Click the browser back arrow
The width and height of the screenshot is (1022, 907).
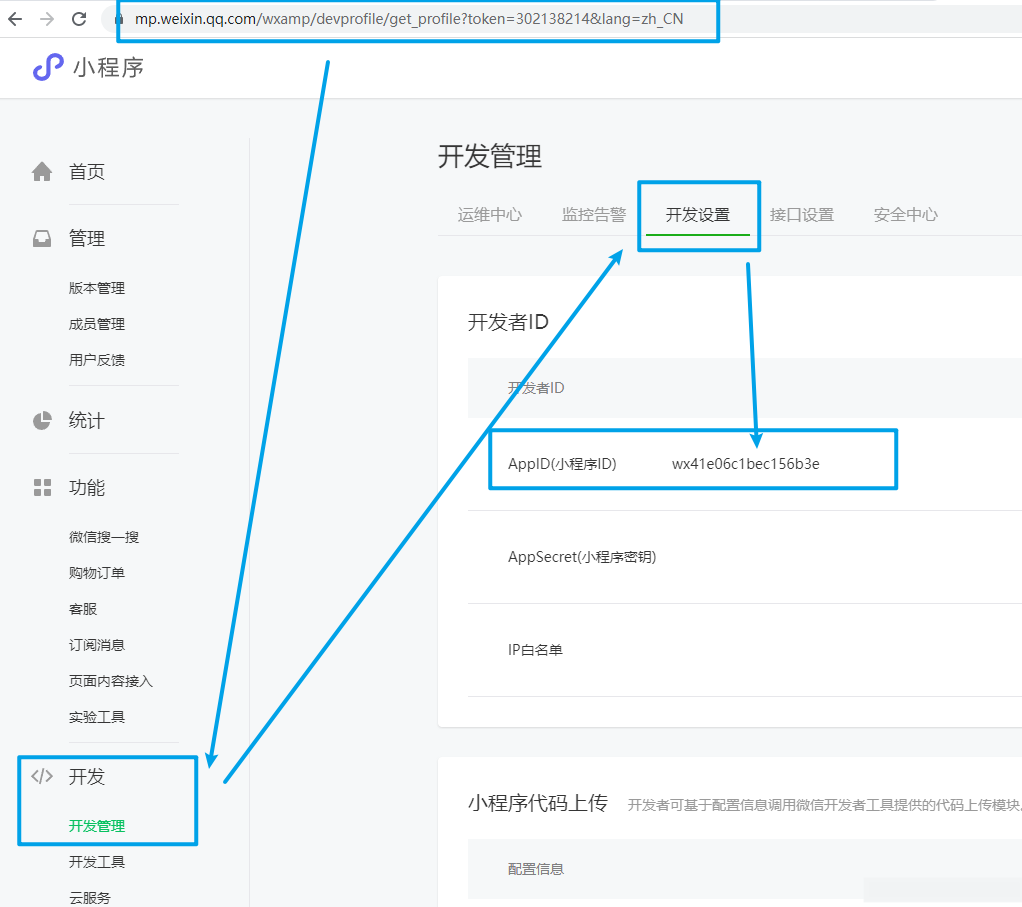[14, 19]
